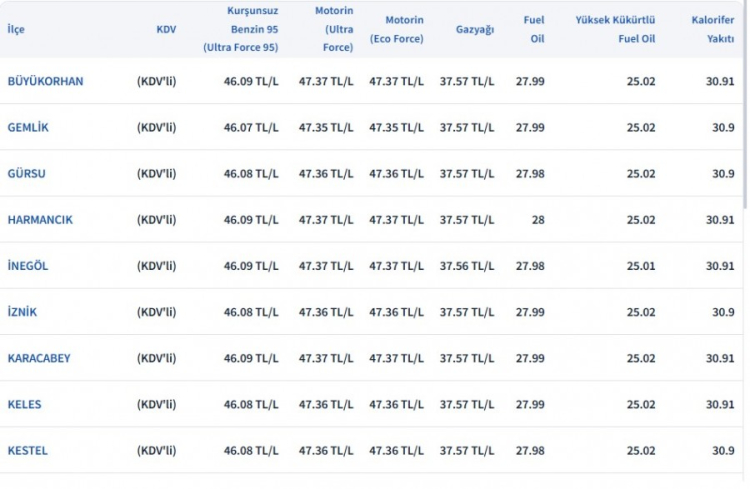Open the KESTEL district link

[x=27, y=451]
